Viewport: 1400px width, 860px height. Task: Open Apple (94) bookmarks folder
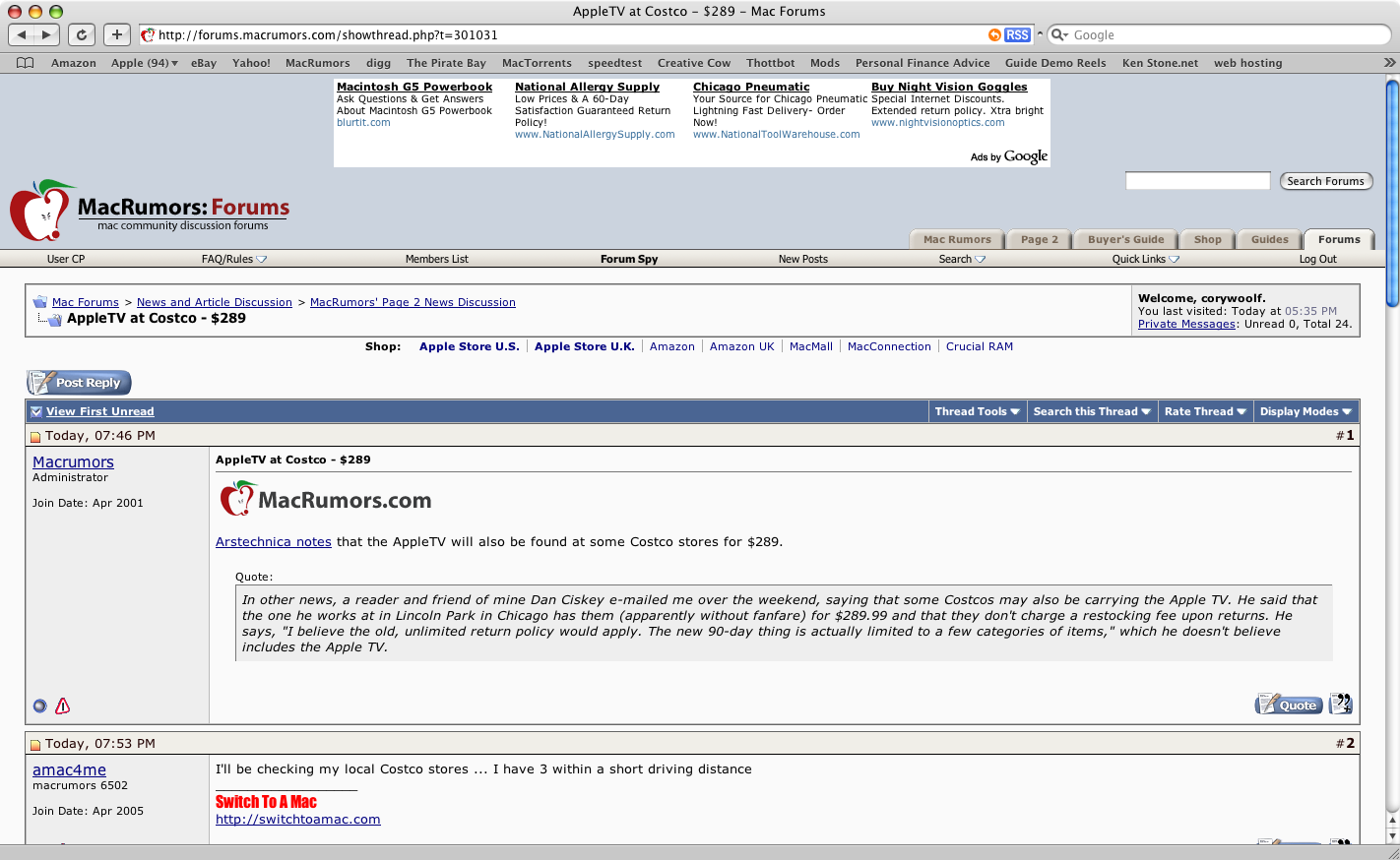(145, 63)
